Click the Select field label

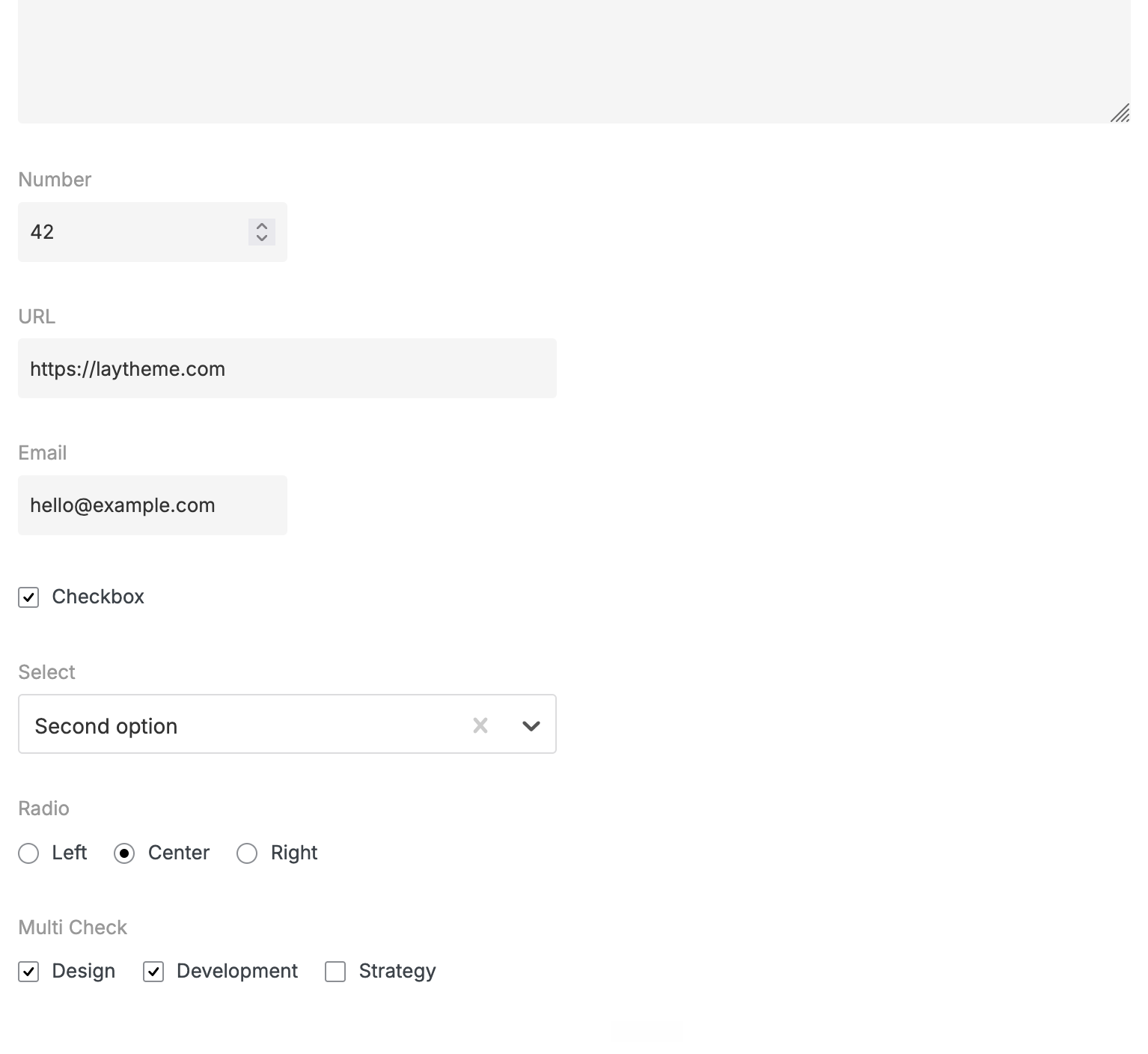click(x=46, y=672)
